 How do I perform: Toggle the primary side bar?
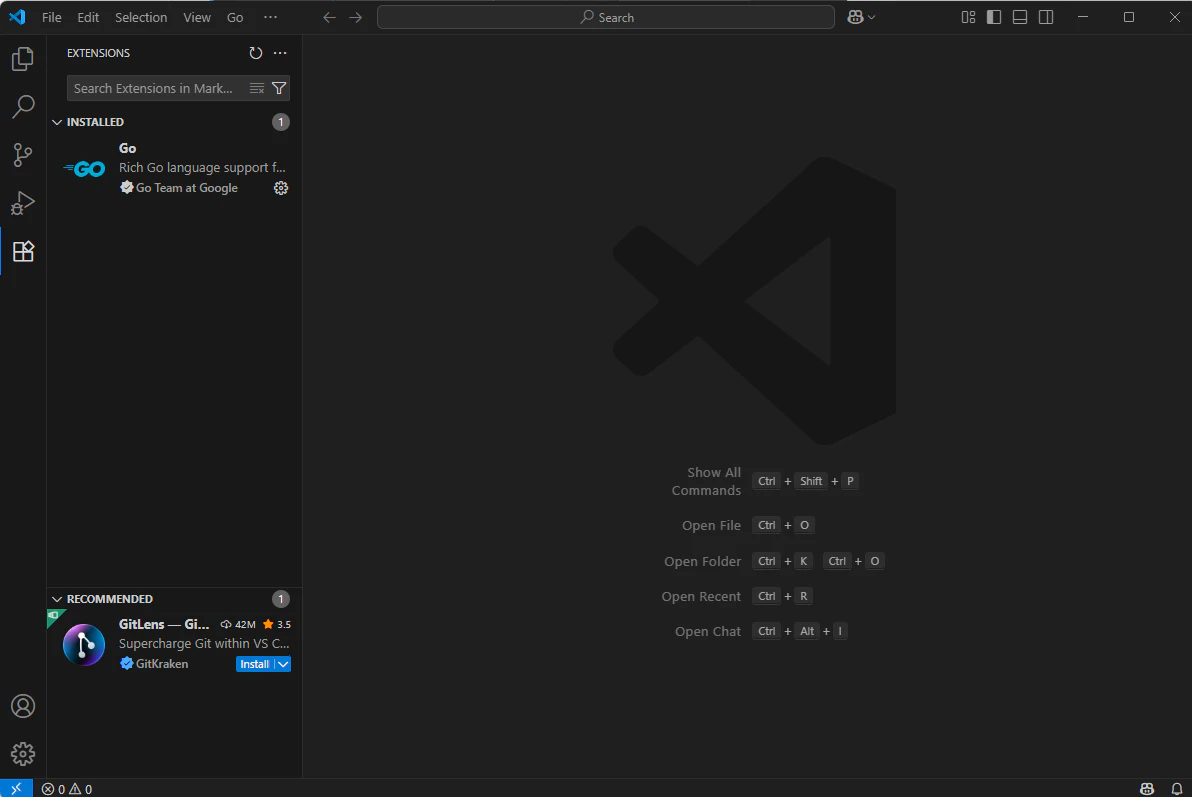[994, 17]
